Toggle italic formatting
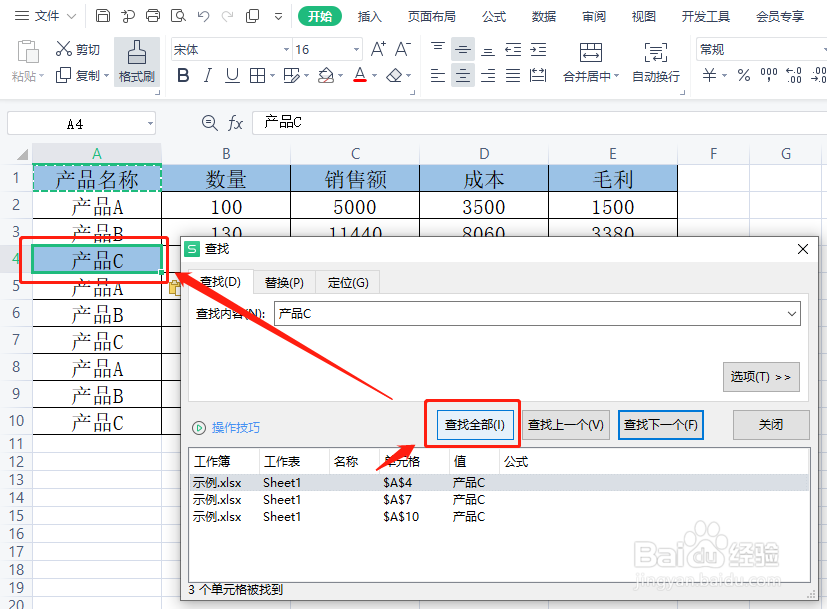The image size is (827, 609). pyautogui.click(x=207, y=75)
